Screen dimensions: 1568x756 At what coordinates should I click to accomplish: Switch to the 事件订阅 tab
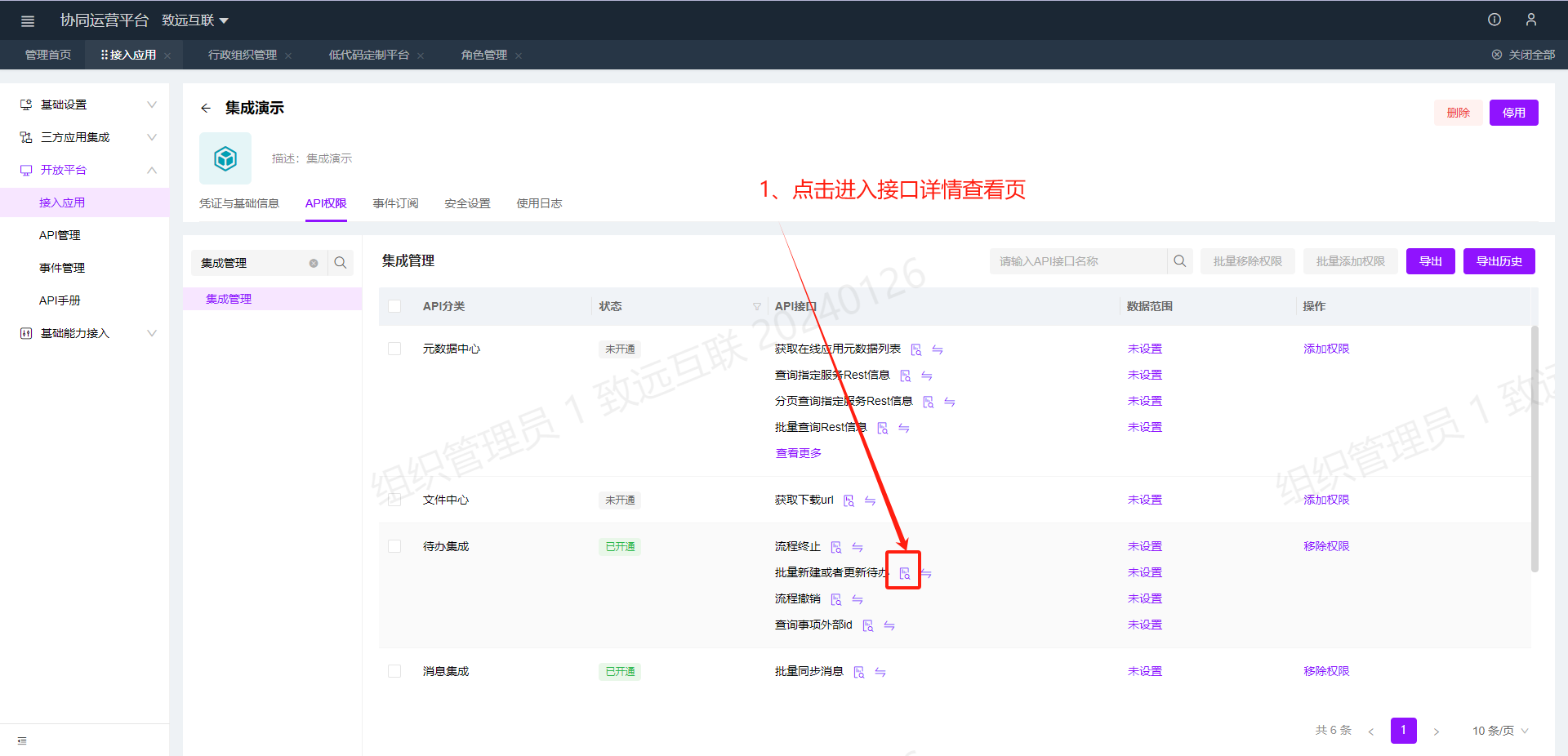(x=395, y=203)
